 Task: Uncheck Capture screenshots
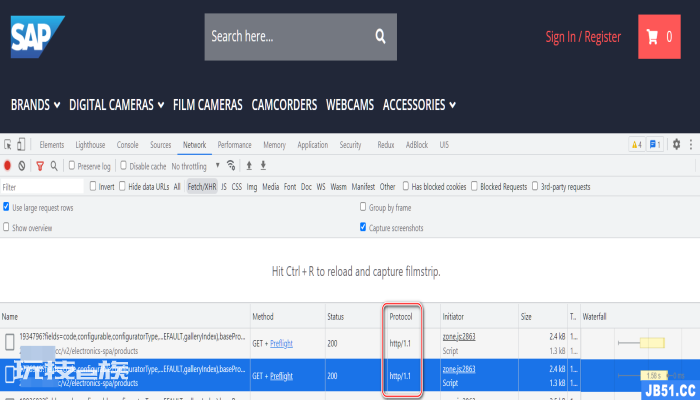(363, 227)
